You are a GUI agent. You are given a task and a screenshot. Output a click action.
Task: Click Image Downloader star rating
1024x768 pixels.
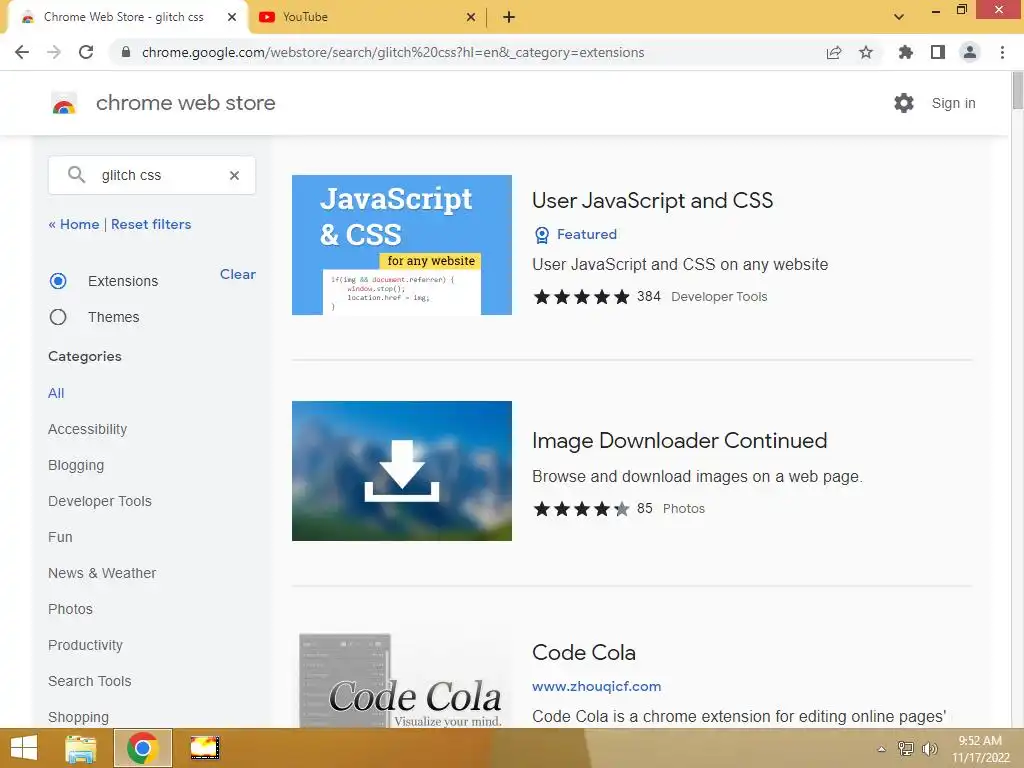(581, 509)
